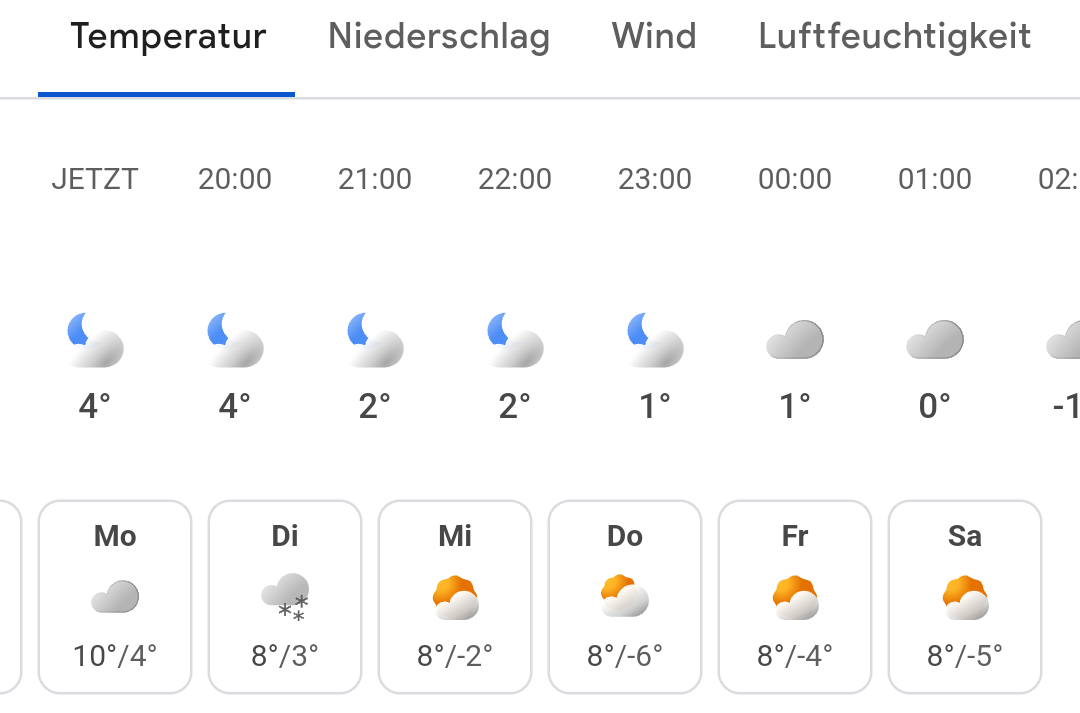Screen dimensions: 1080x713
Task: Click the 21:00 temperature reading 2°
Action: coord(375,406)
